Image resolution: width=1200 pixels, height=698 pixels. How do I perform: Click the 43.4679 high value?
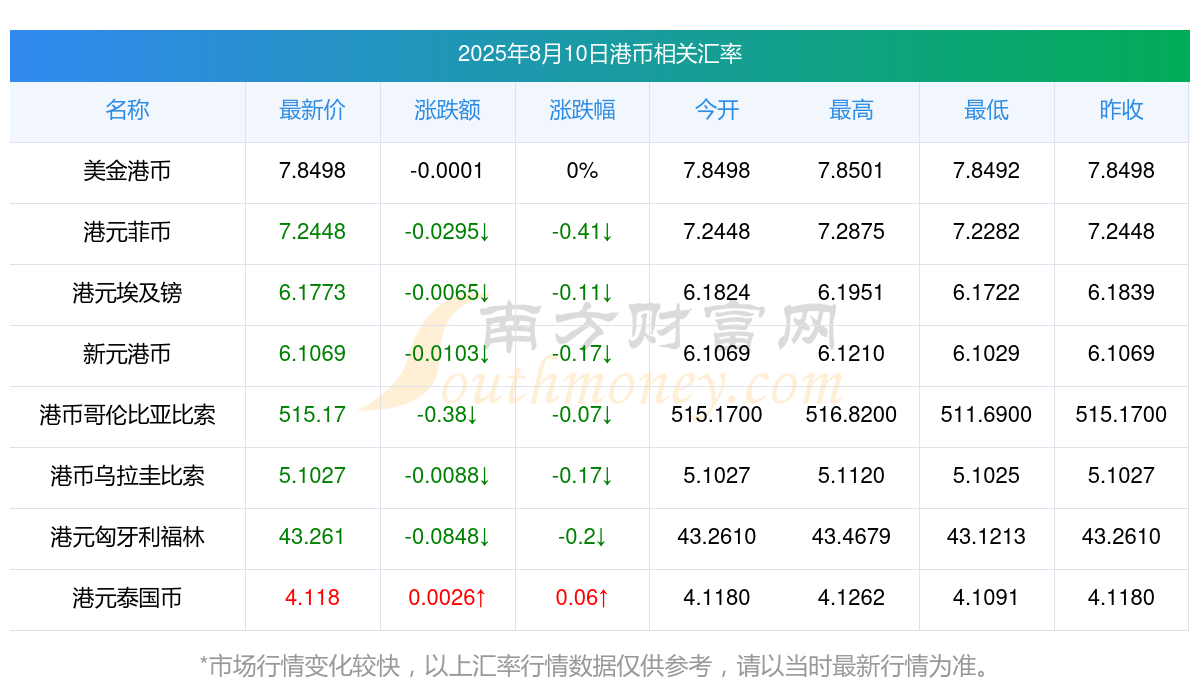pyautogui.click(x=851, y=537)
